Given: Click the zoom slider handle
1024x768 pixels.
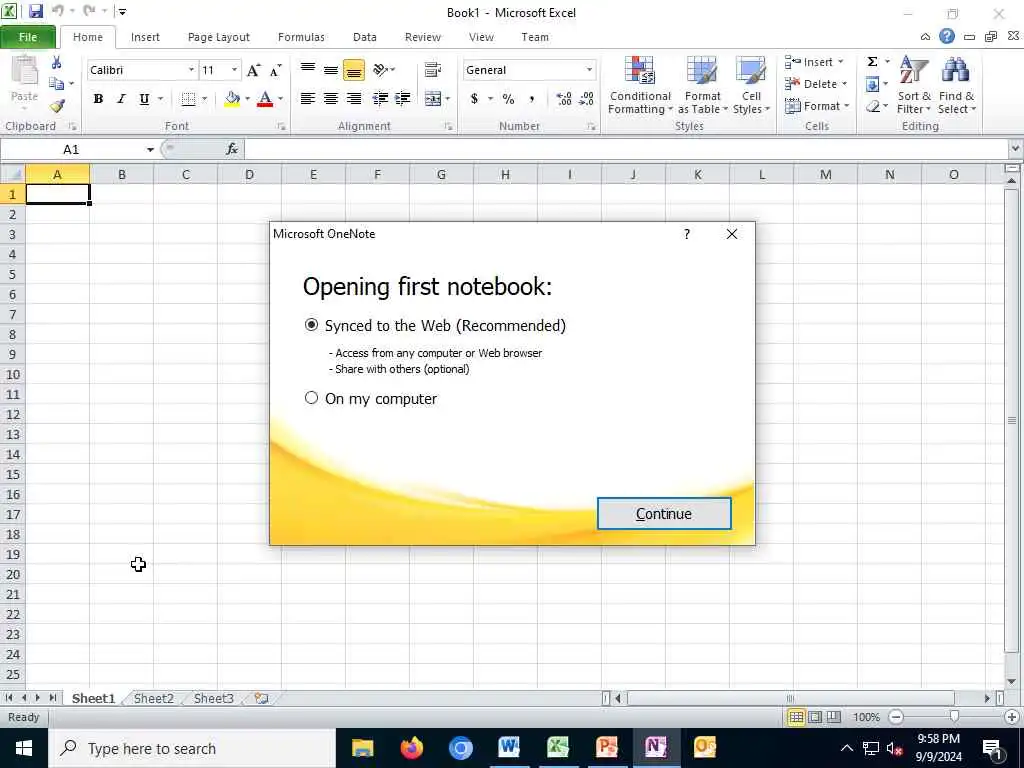Looking at the screenshot, I should click(954, 717).
